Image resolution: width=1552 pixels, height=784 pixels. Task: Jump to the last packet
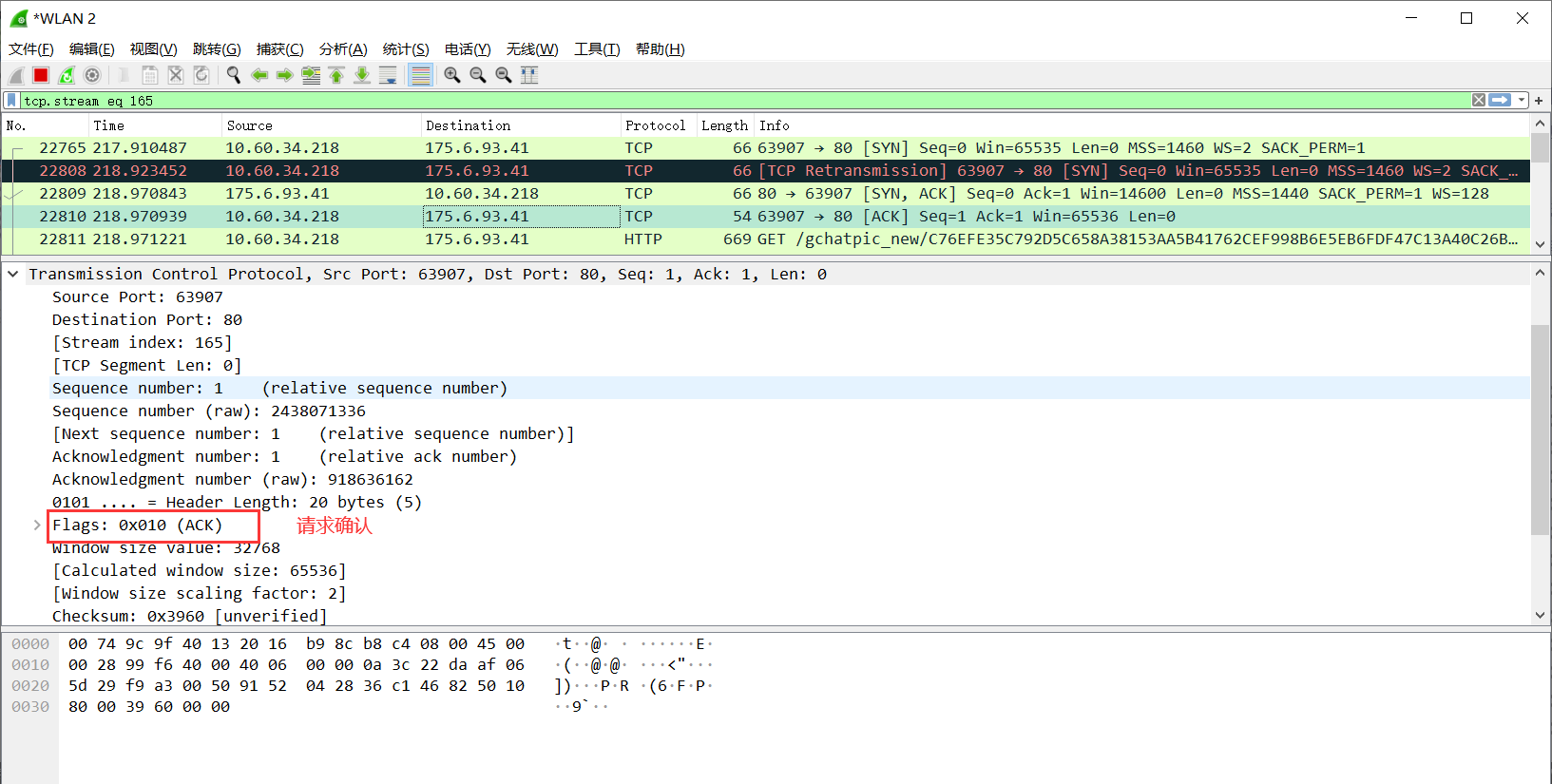pyautogui.click(x=362, y=75)
